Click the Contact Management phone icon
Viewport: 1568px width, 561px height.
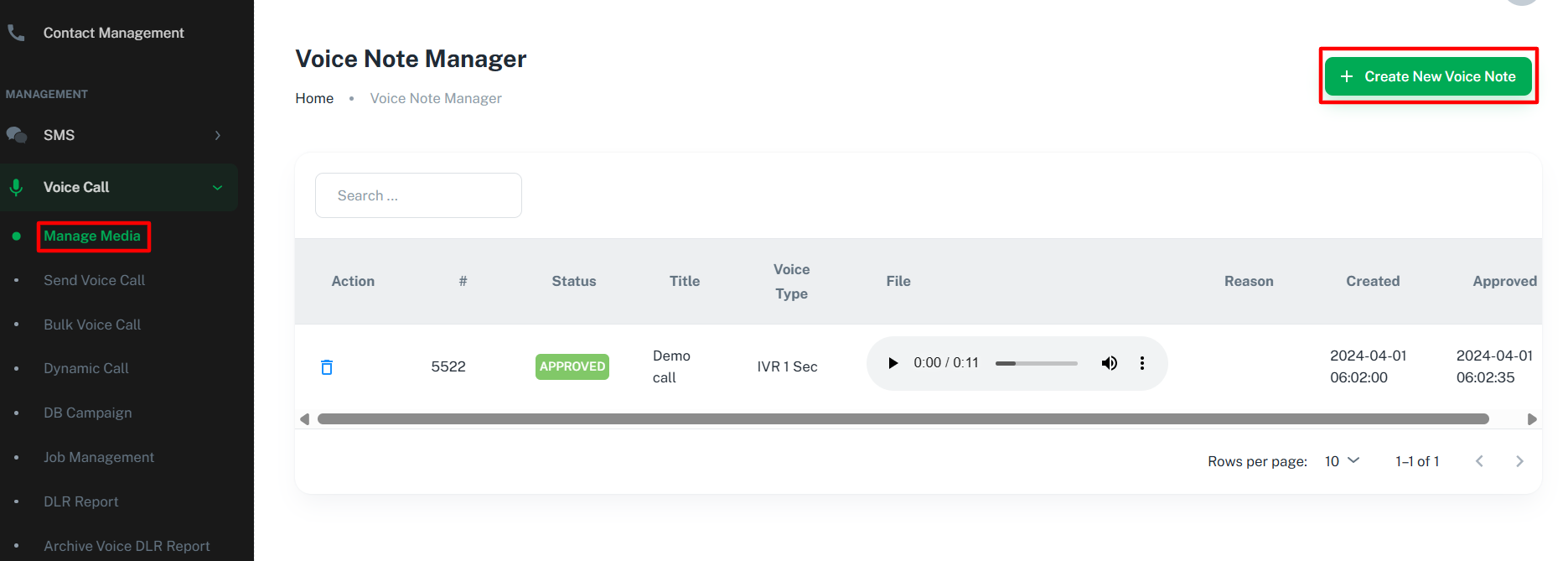point(16,33)
